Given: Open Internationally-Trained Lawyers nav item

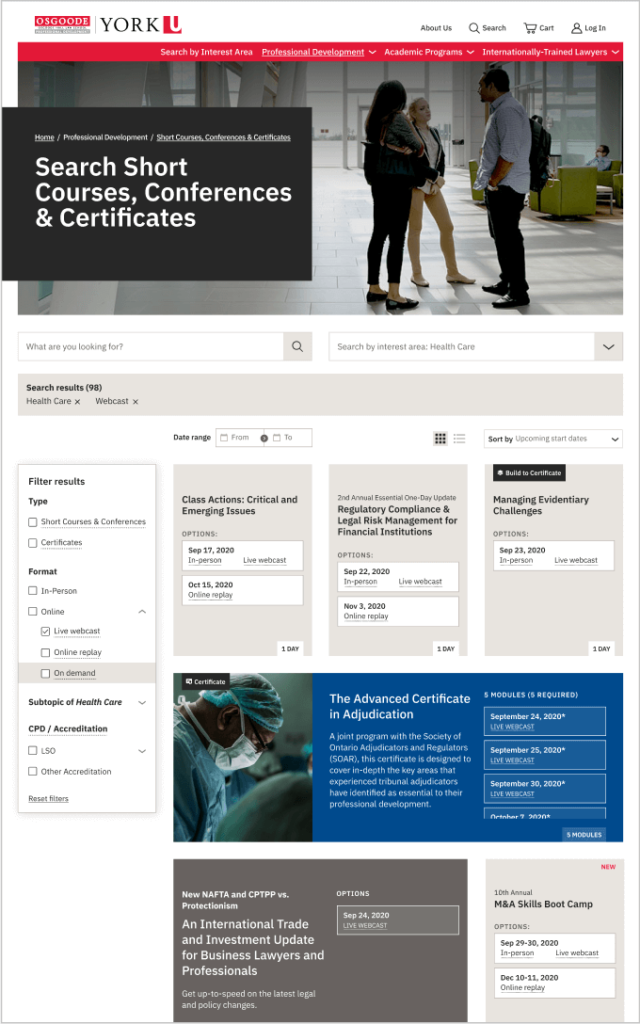Looking at the screenshot, I should click(x=545, y=52).
